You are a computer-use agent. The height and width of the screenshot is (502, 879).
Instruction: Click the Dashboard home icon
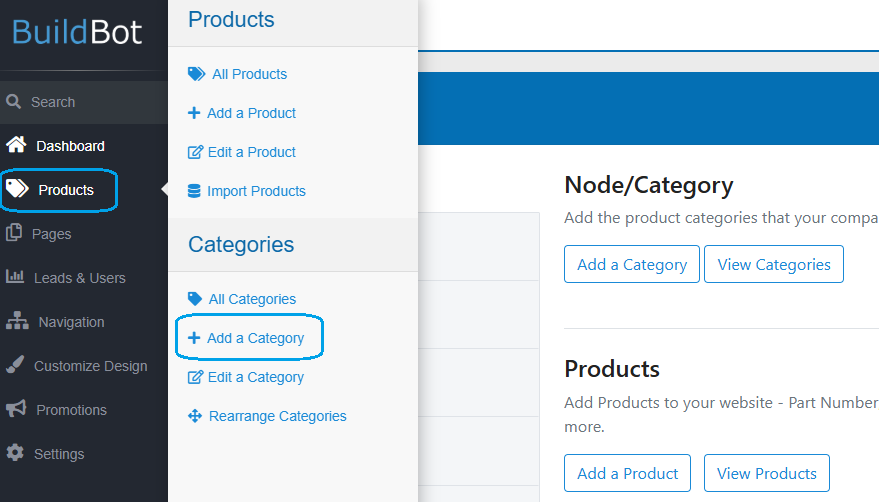click(x=16, y=145)
